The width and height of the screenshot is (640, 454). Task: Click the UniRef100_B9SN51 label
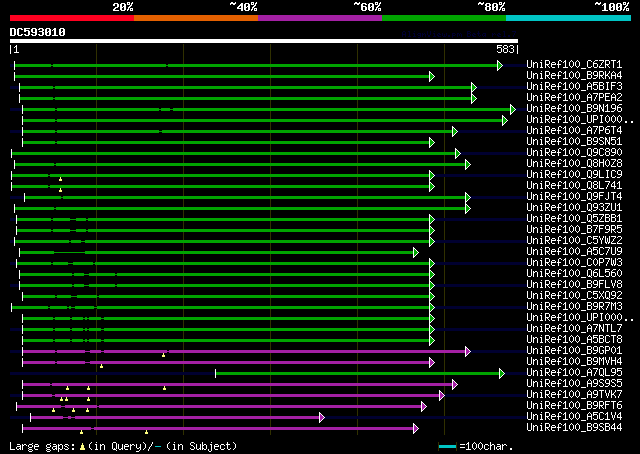(574, 142)
